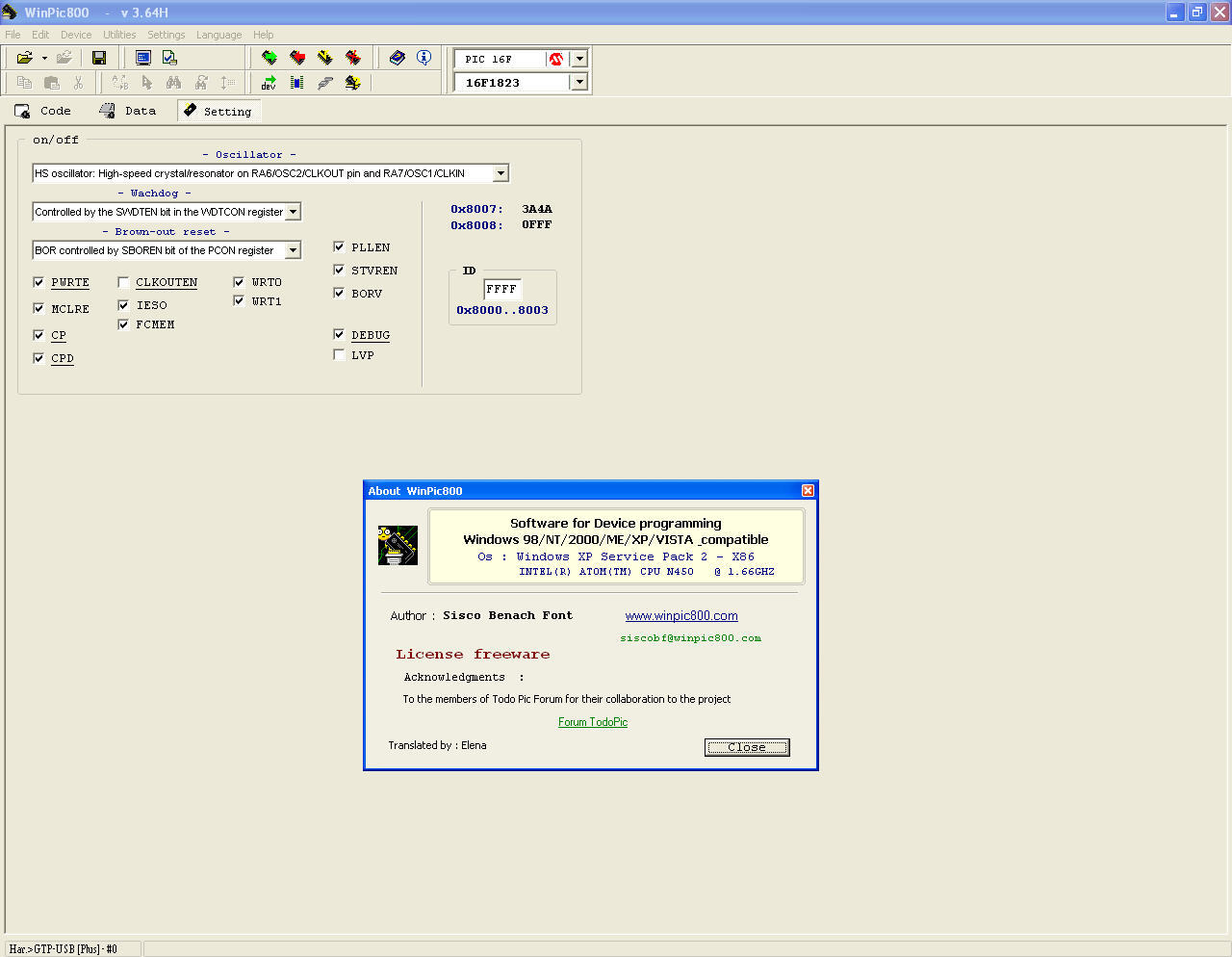1232x957 pixels.
Task: Click the grayed reload file icon
Action: click(64, 58)
